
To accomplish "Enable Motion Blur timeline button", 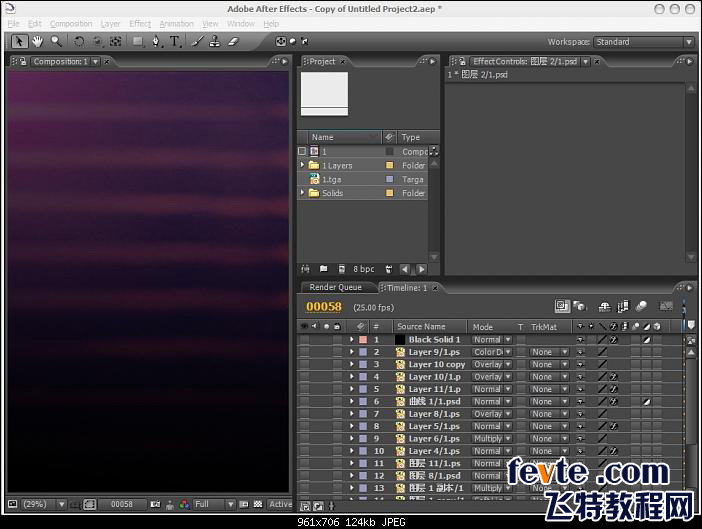I will click(641, 307).
